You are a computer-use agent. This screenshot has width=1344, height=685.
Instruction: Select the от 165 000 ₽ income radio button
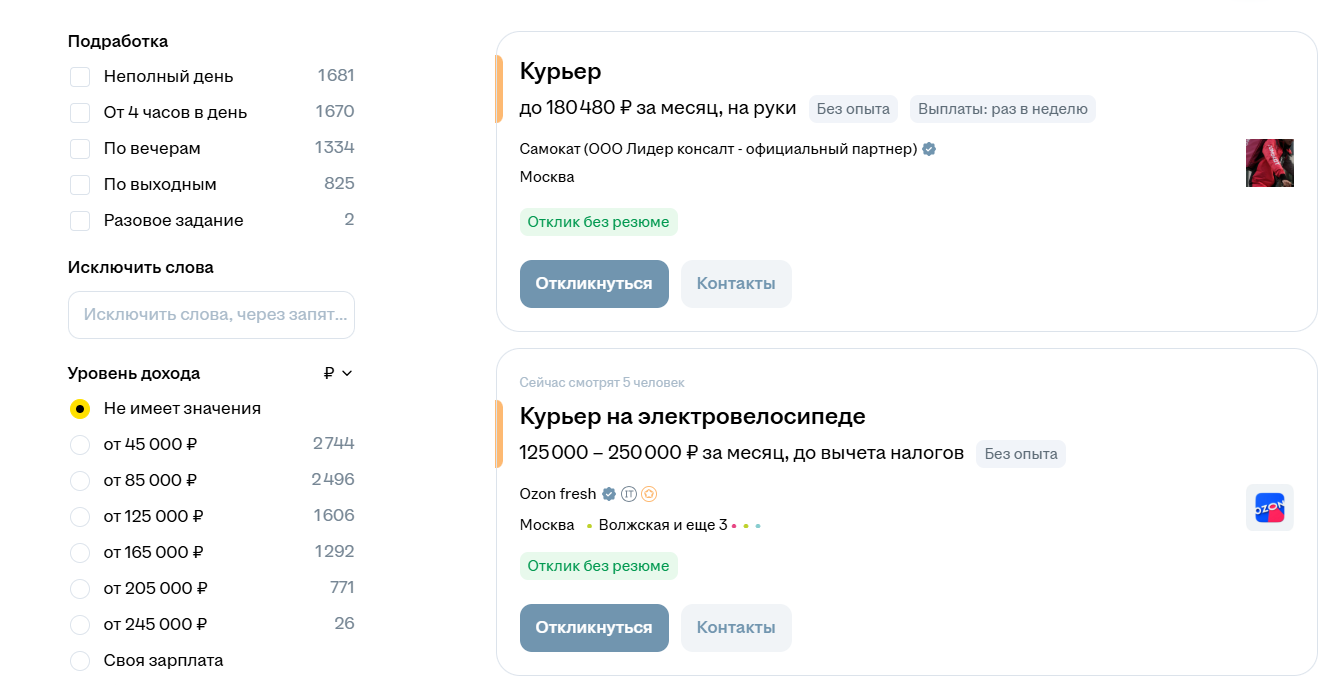point(80,552)
